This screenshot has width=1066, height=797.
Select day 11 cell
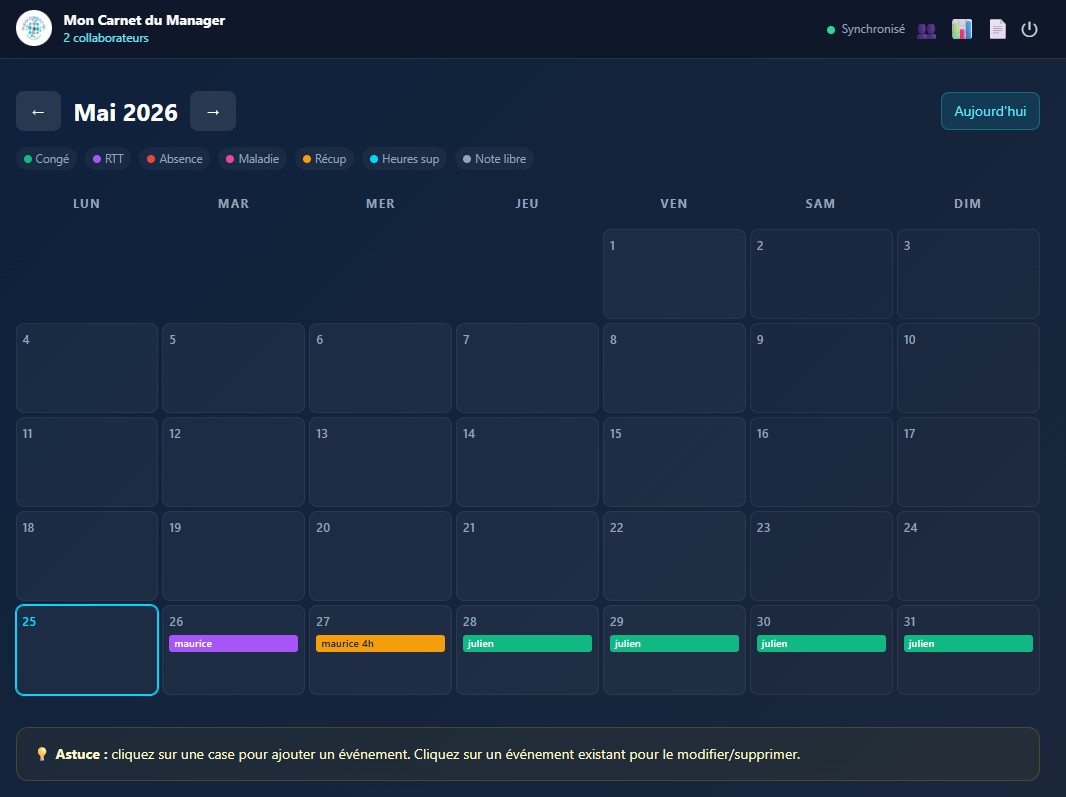[87, 462]
